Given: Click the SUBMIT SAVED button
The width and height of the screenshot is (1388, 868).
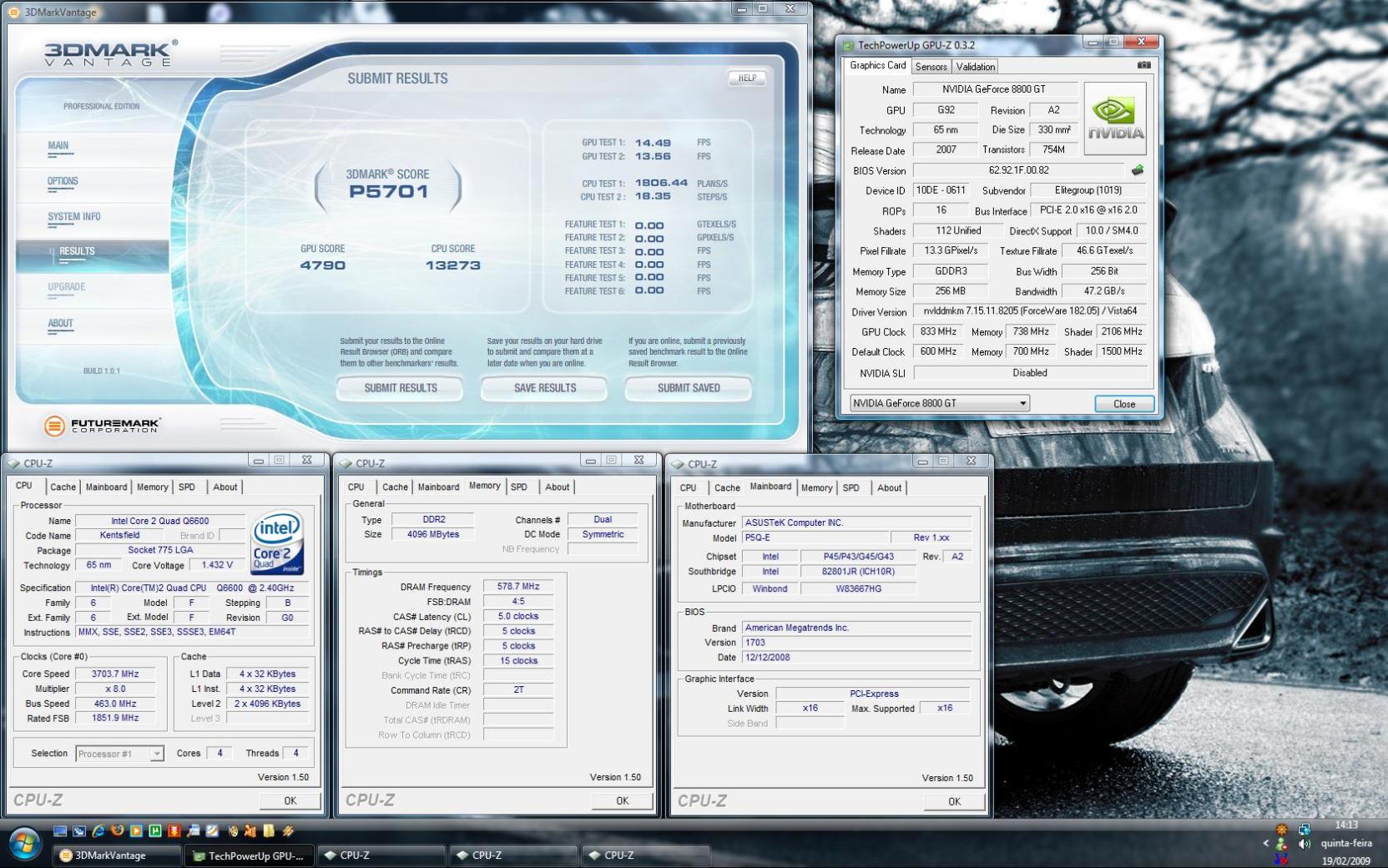Looking at the screenshot, I should 689,388.
